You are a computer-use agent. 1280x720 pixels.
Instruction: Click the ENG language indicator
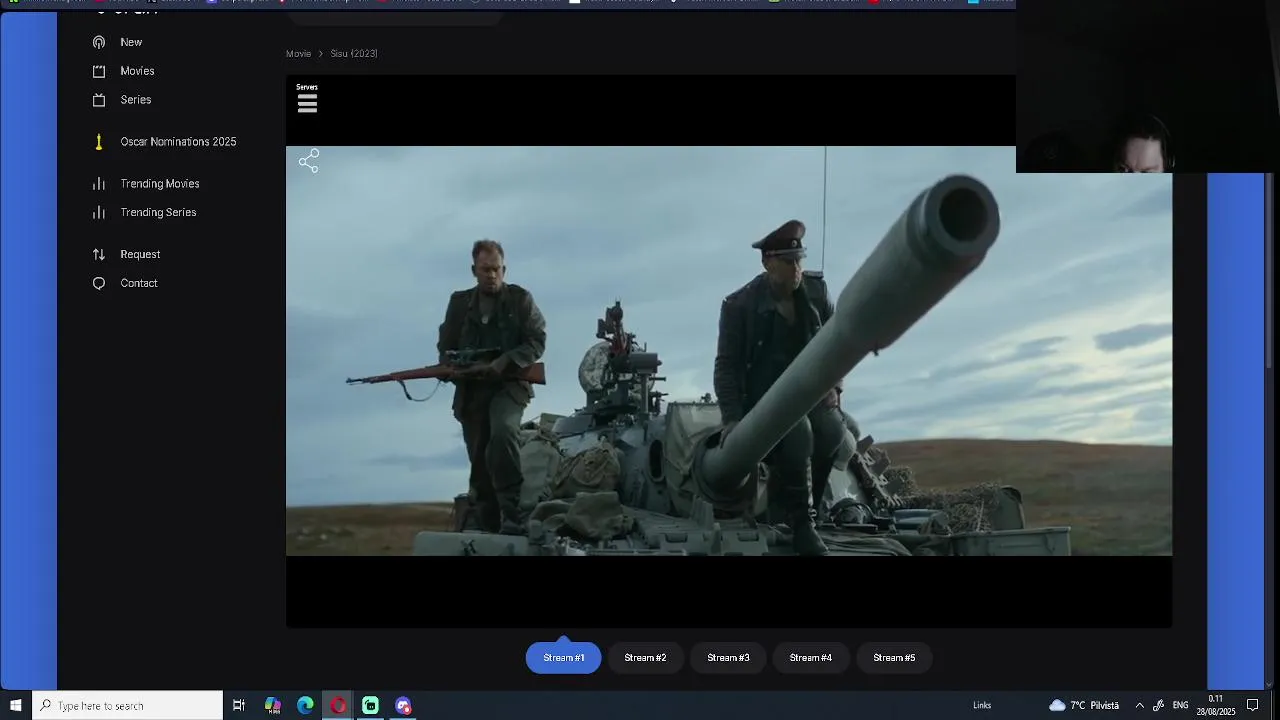pyautogui.click(x=1181, y=705)
